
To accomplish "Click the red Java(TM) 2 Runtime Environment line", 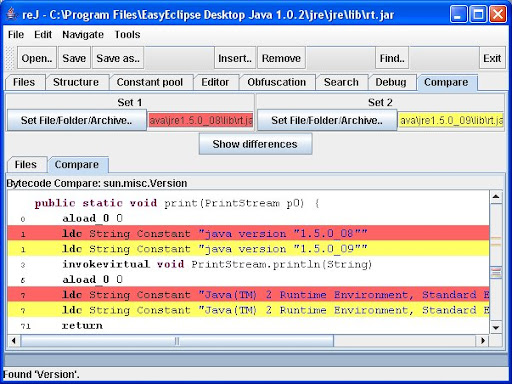I will point(248,295).
